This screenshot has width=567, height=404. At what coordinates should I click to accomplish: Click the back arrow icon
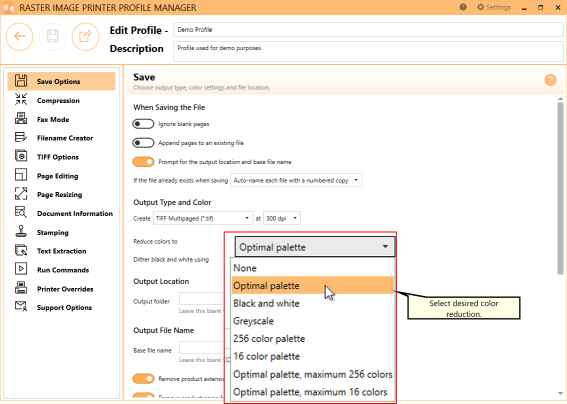20,37
